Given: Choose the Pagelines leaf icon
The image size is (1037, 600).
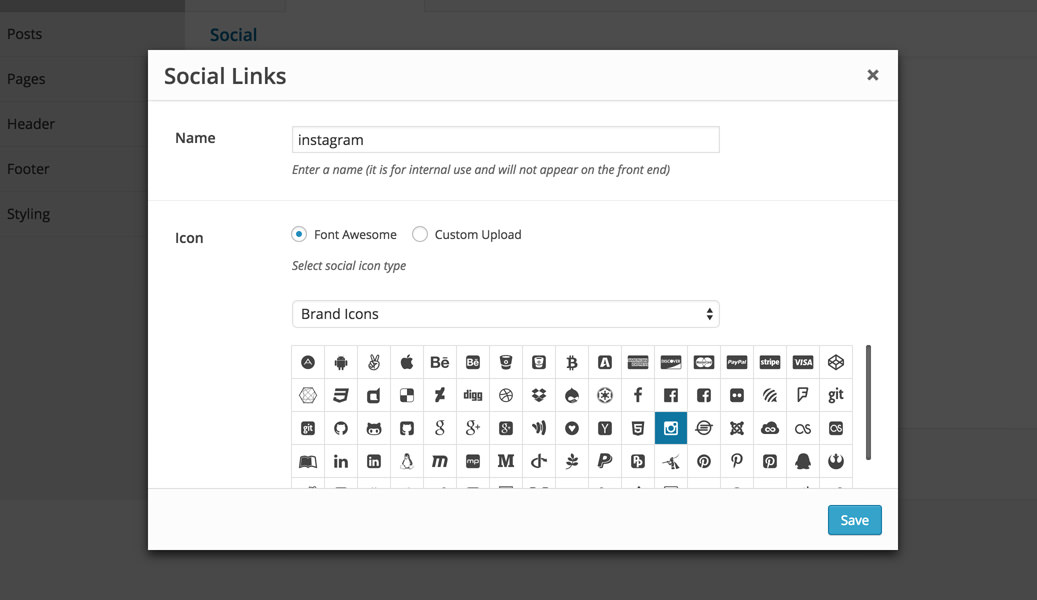Looking at the screenshot, I should point(572,461).
